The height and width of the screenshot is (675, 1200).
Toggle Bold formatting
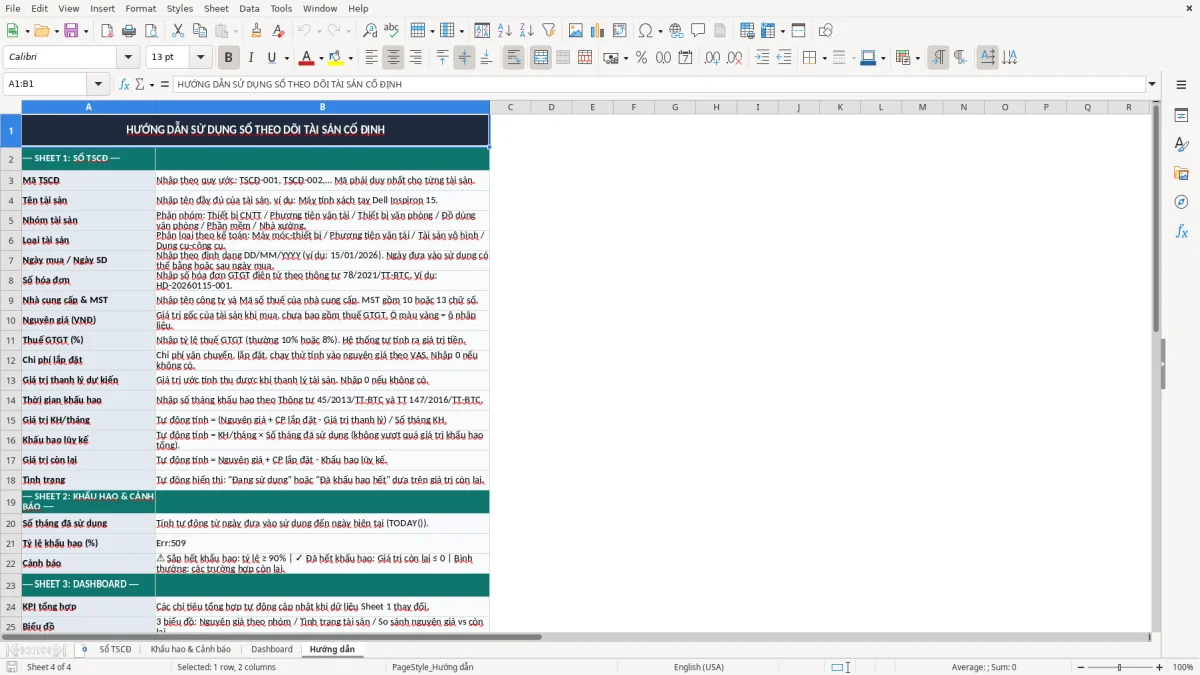click(229, 58)
